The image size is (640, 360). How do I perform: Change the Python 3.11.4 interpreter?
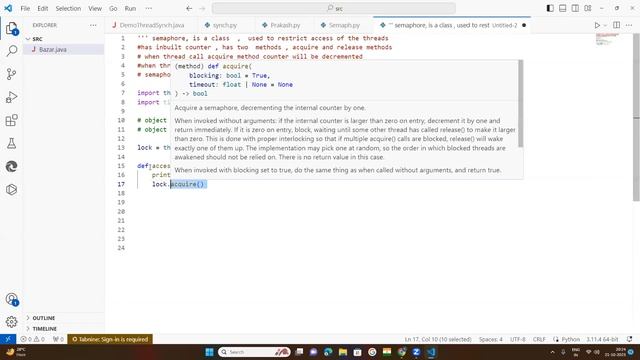pos(602,339)
